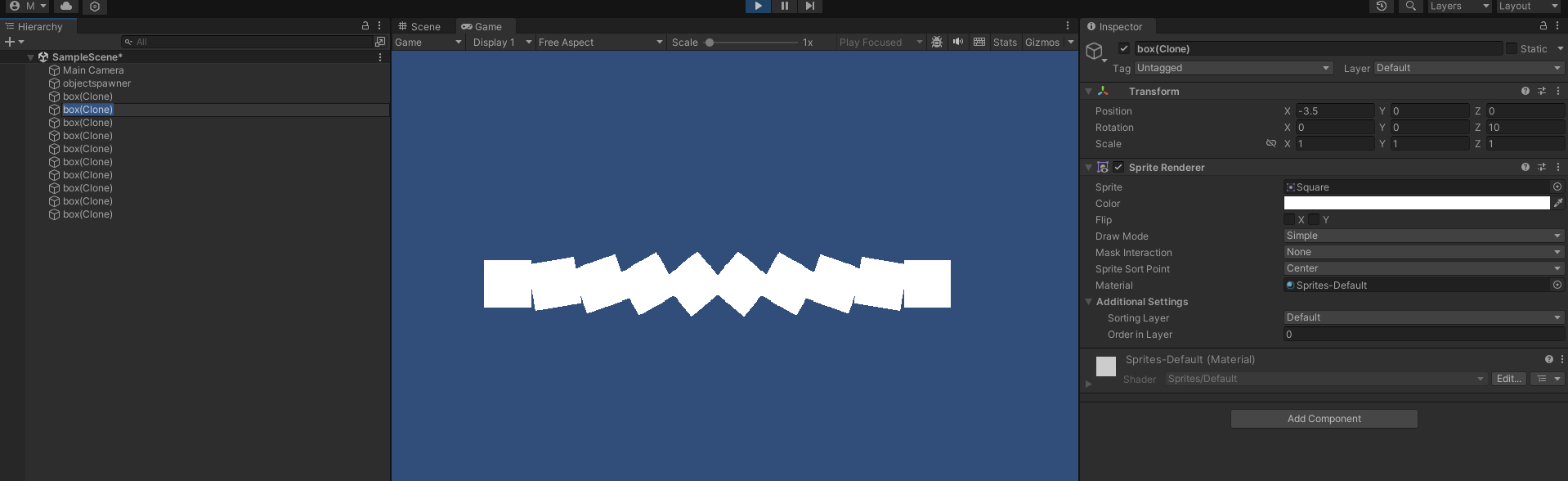Open the Gizmos dropdown arrow
Image resolution: width=1568 pixels, height=481 pixels.
tap(1071, 43)
